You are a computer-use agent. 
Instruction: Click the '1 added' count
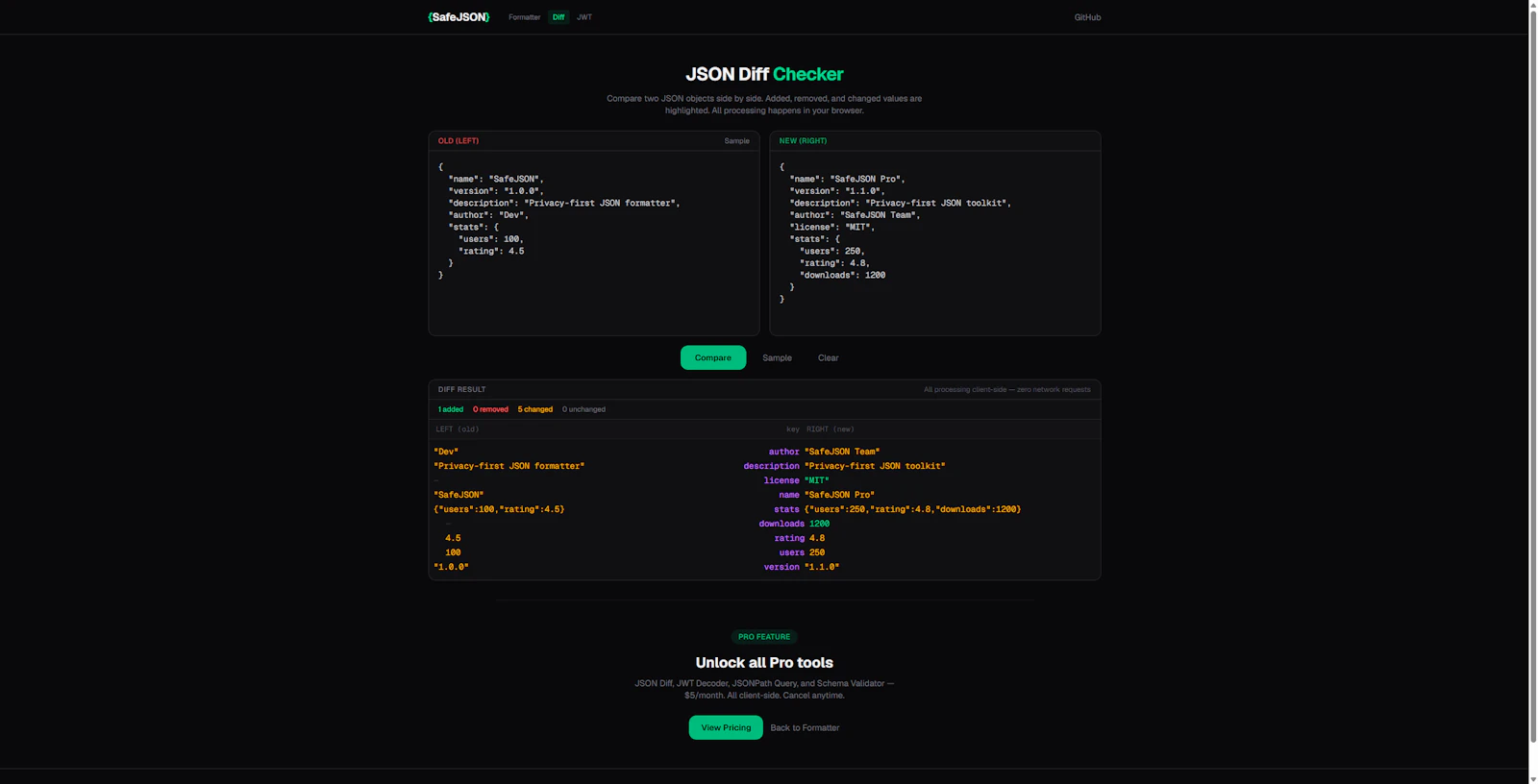pos(451,409)
